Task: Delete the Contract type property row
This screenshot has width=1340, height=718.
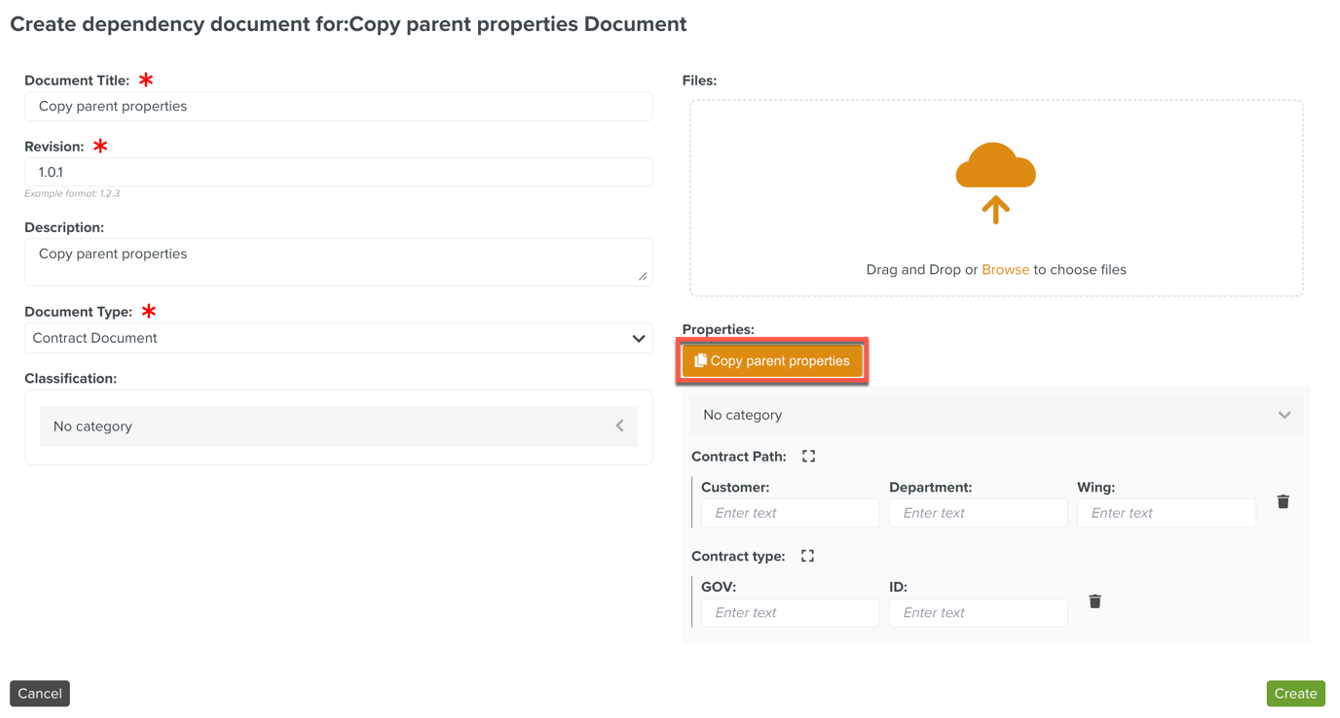Action: pos(1095,602)
